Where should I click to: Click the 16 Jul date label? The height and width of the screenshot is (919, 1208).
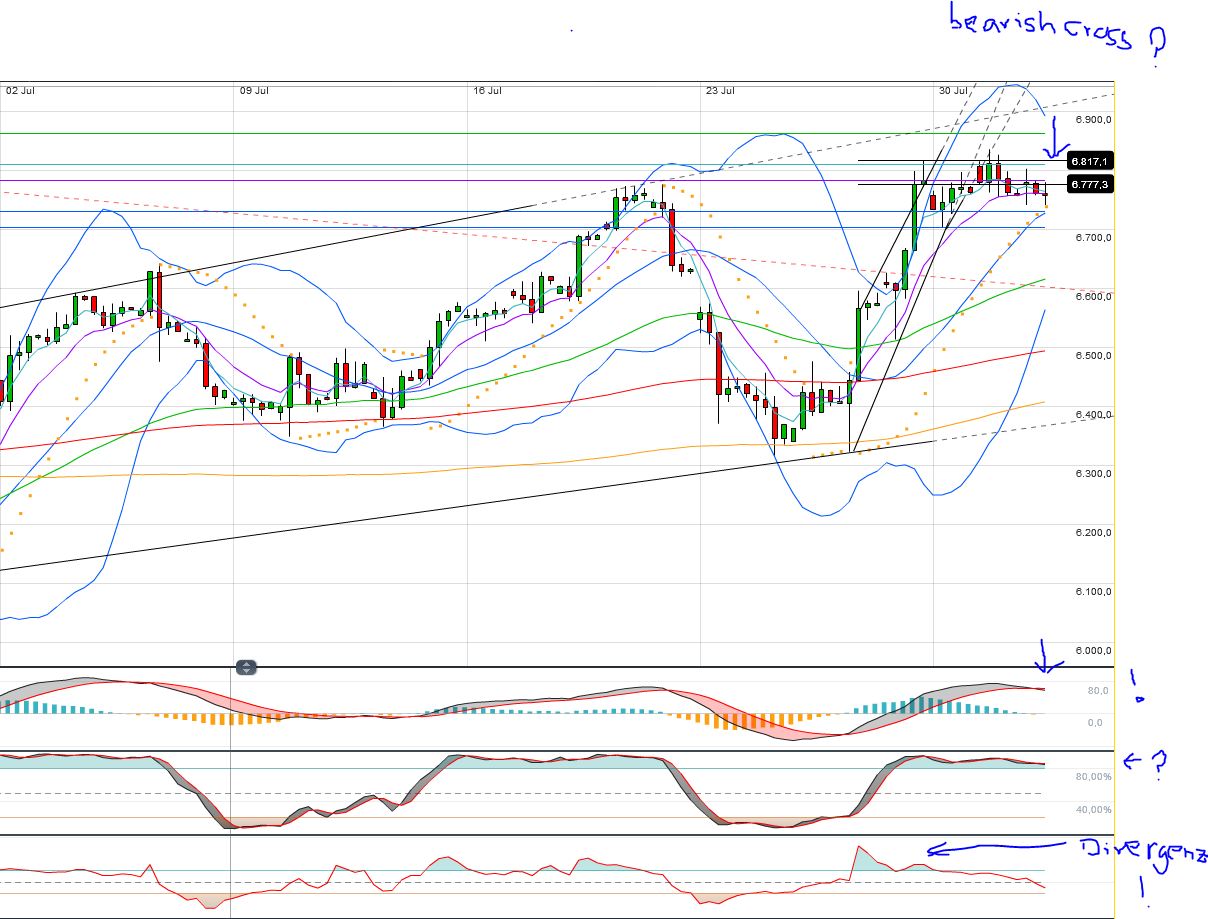tap(487, 91)
